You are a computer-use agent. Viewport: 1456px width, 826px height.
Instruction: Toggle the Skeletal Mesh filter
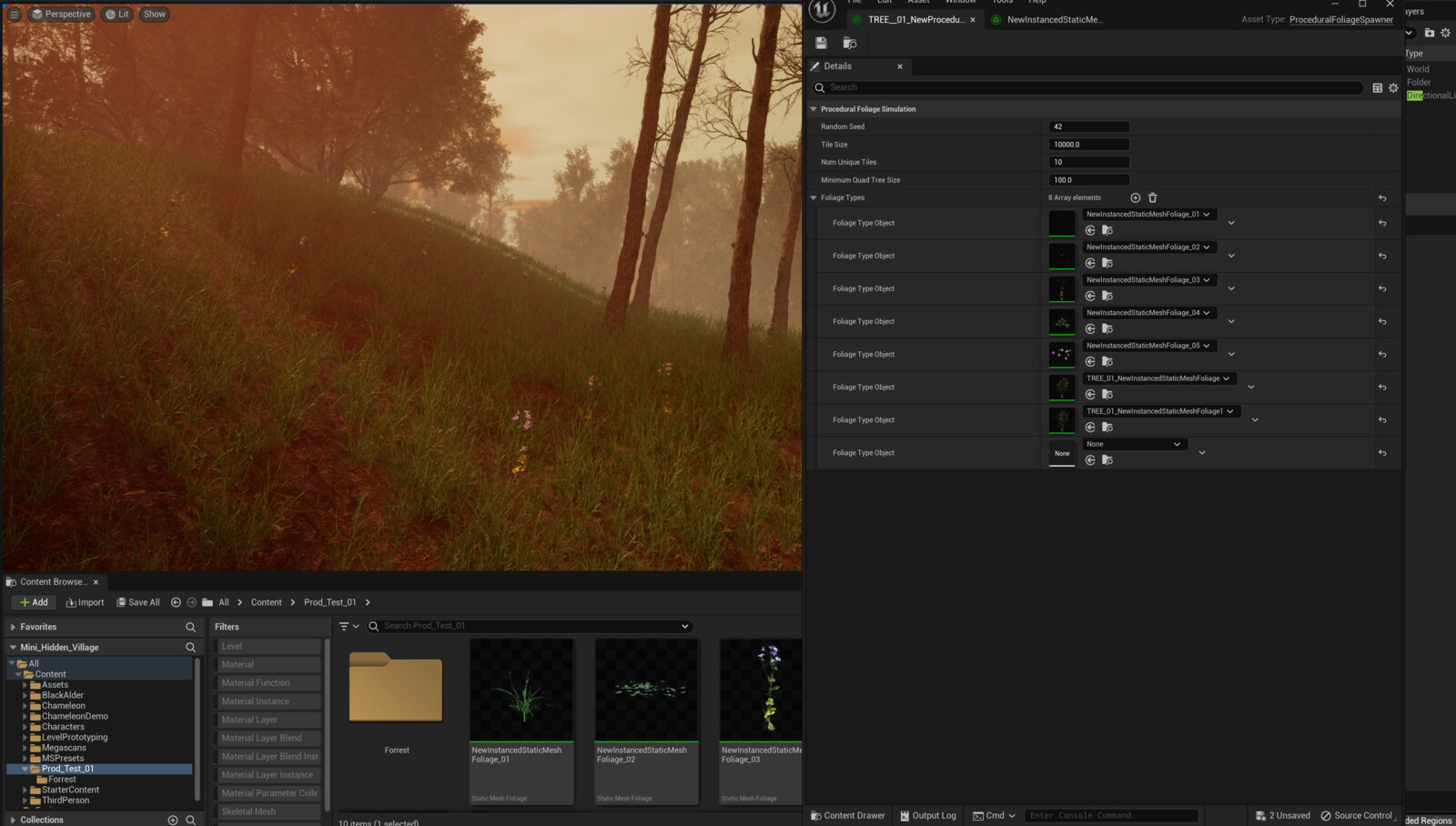coord(268,811)
